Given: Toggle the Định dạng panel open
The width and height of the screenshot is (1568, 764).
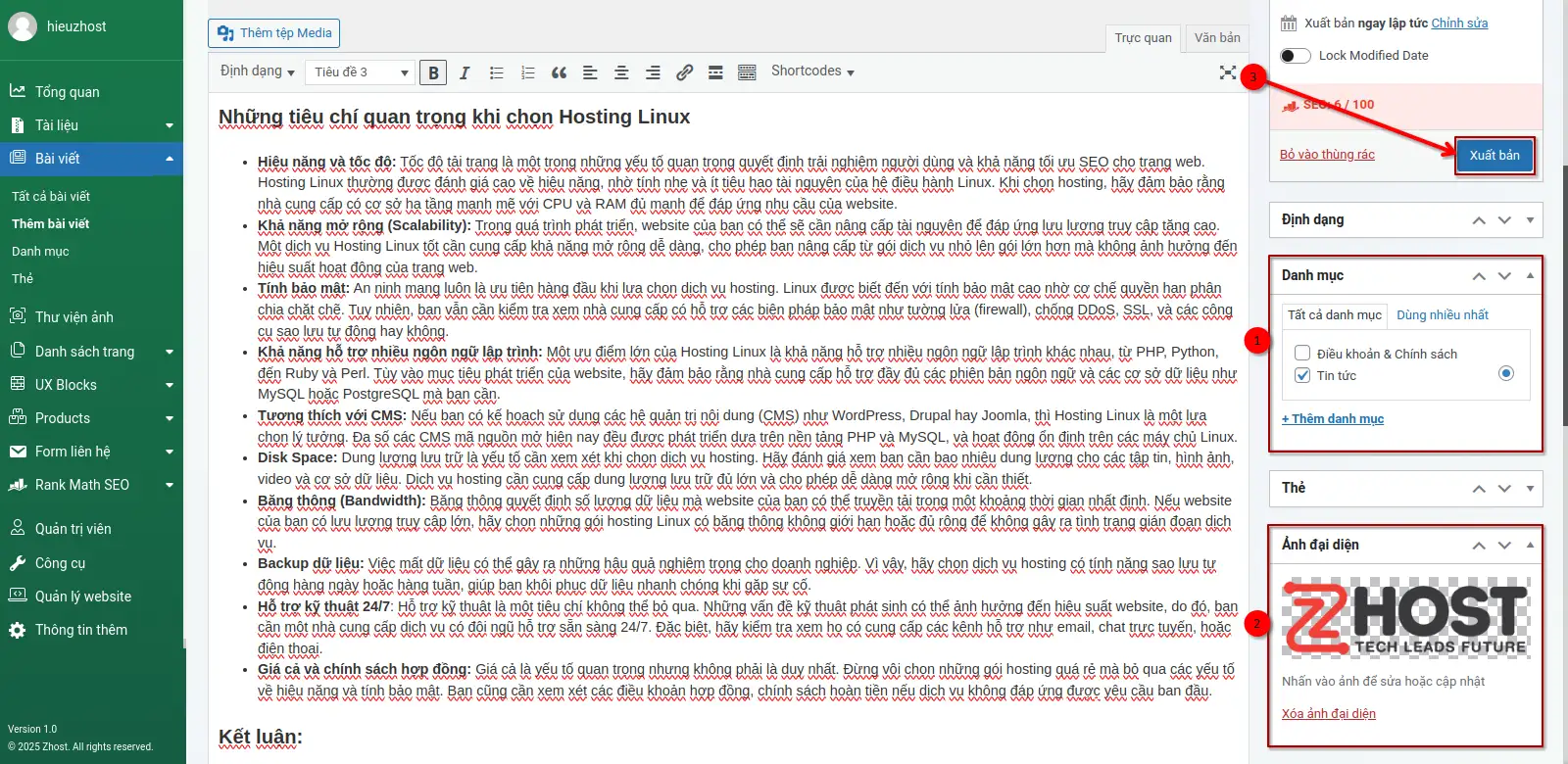Looking at the screenshot, I should tap(1530, 219).
